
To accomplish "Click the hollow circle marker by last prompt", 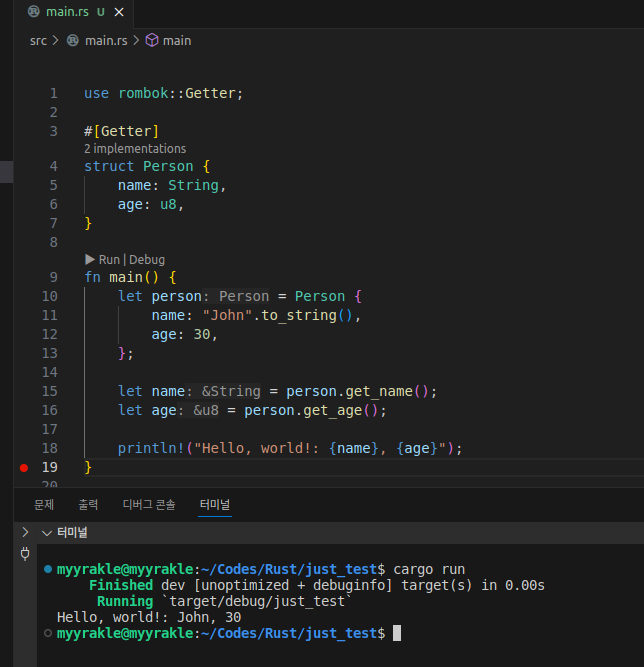I will (x=49, y=633).
